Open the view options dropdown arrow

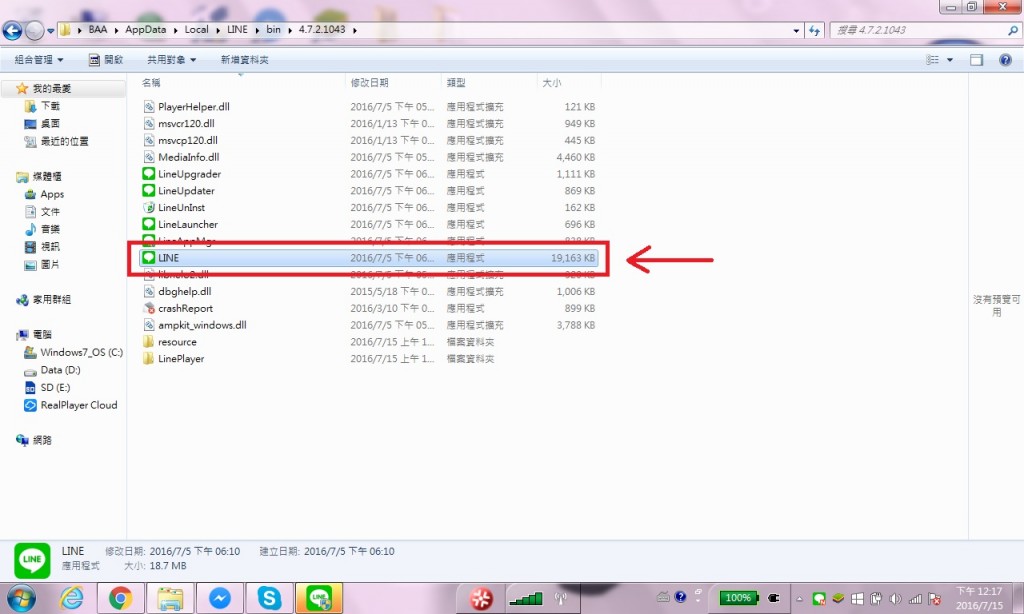pyautogui.click(x=950, y=59)
